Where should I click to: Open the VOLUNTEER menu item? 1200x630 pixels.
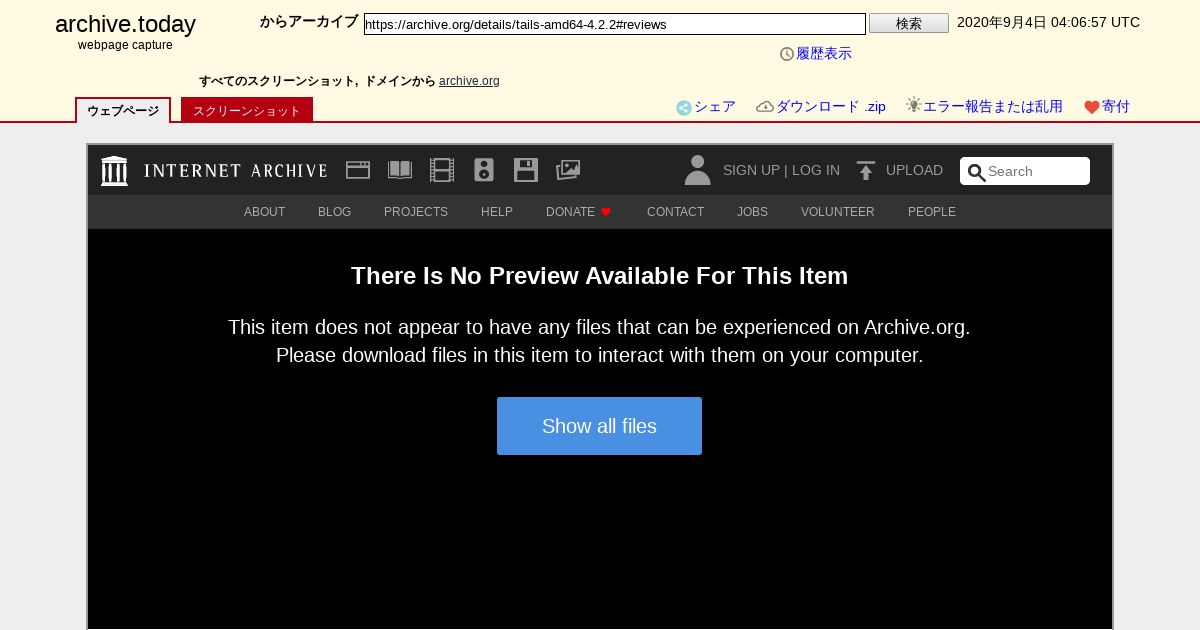pos(838,212)
